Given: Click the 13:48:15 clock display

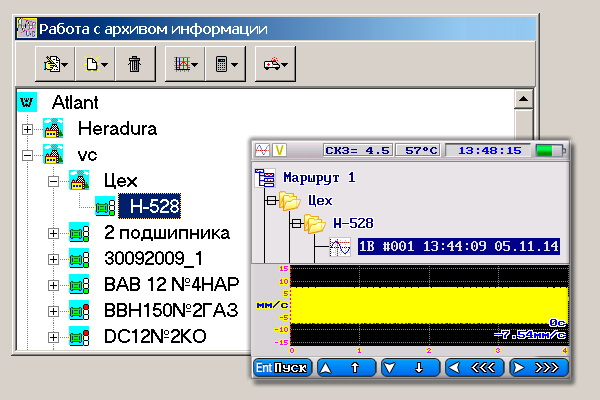Looking at the screenshot, I should click(489, 150).
